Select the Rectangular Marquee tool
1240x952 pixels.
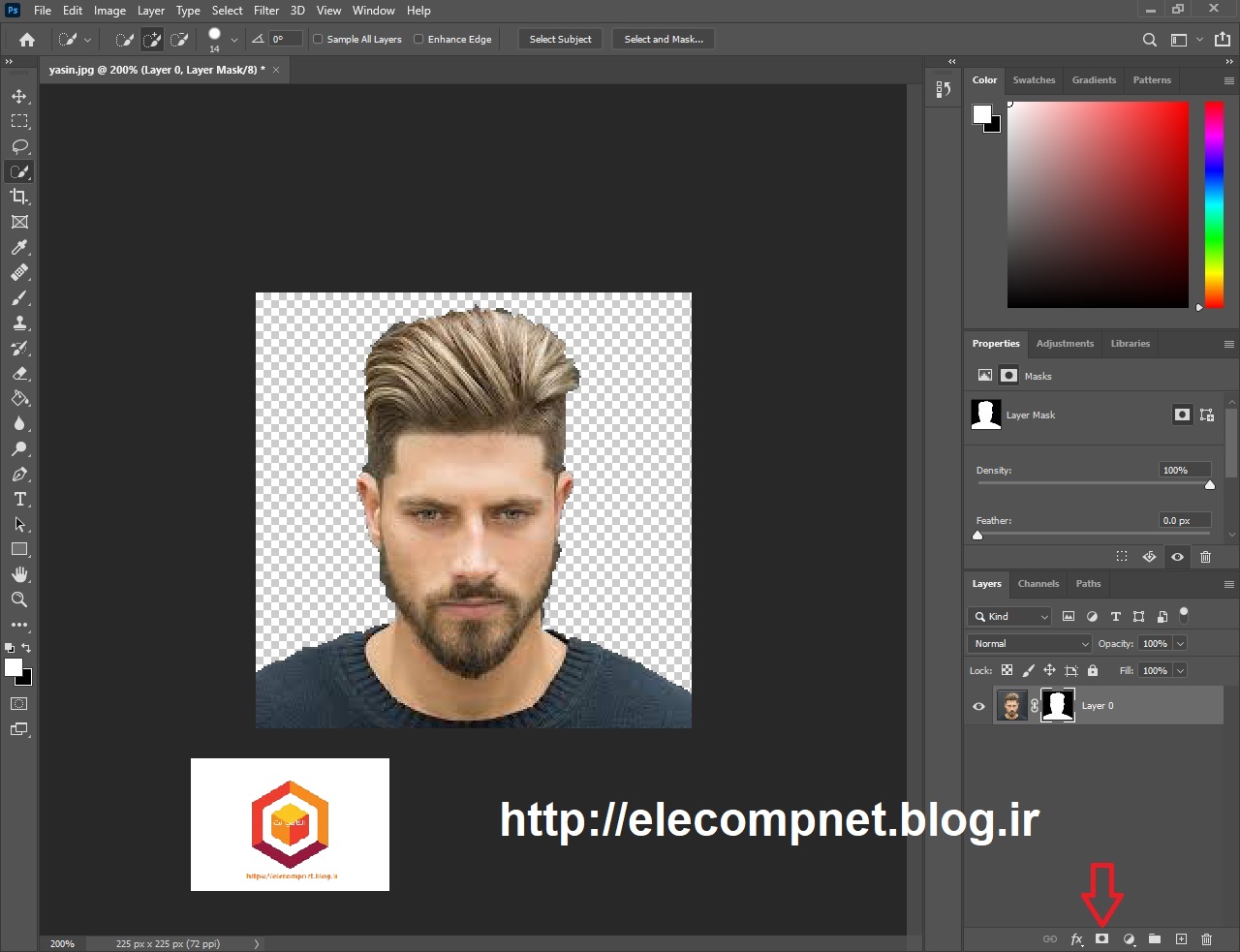19,121
